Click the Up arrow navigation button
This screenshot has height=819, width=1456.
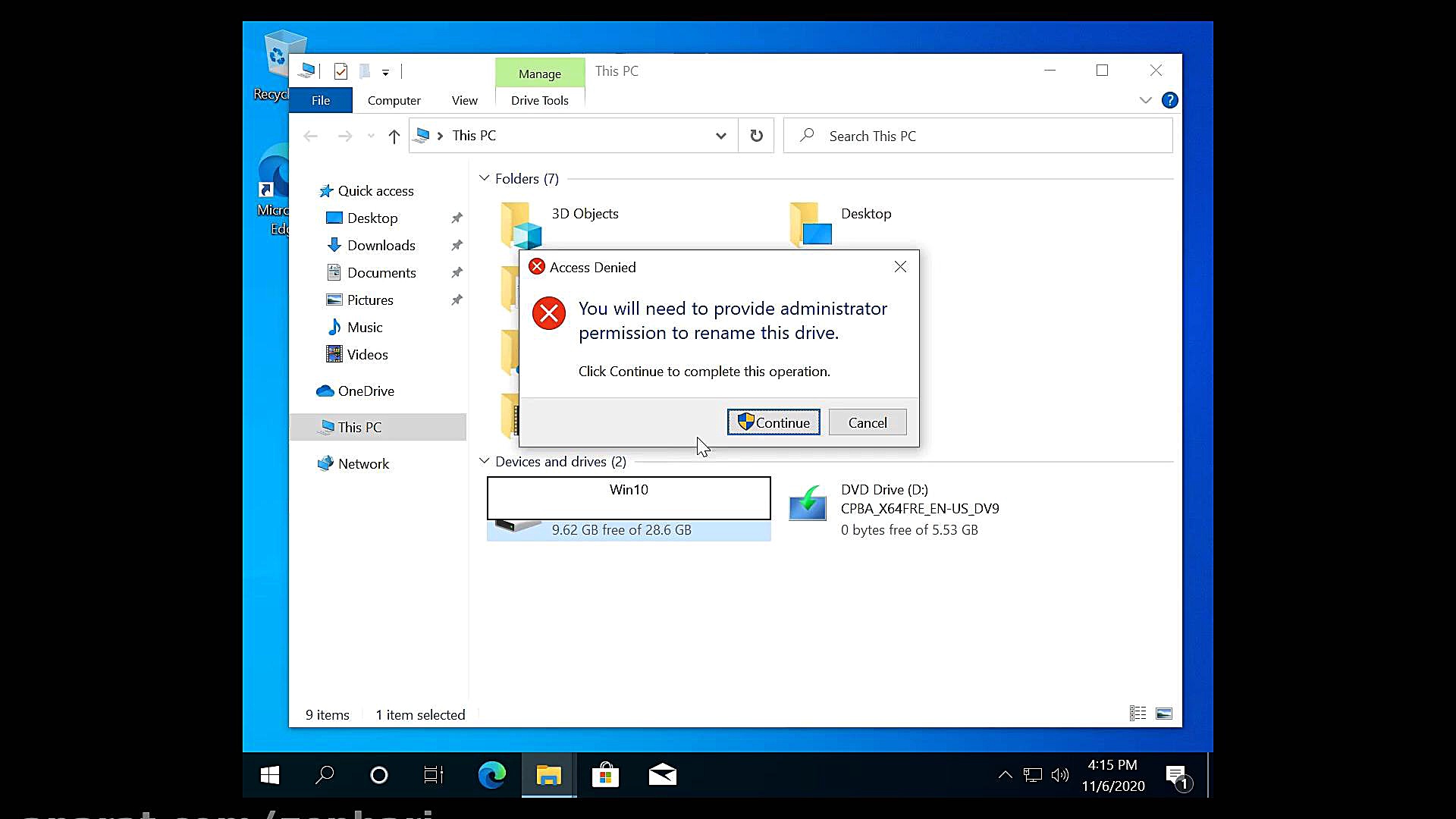pyautogui.click(x=394, y=136)
